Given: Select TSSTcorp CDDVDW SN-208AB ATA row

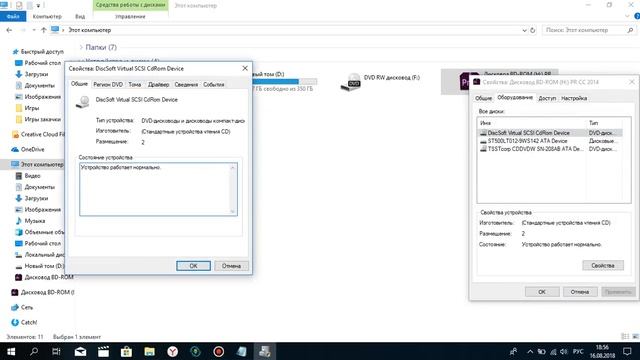Looking at the screenshot, I should [x=549, y=149].
